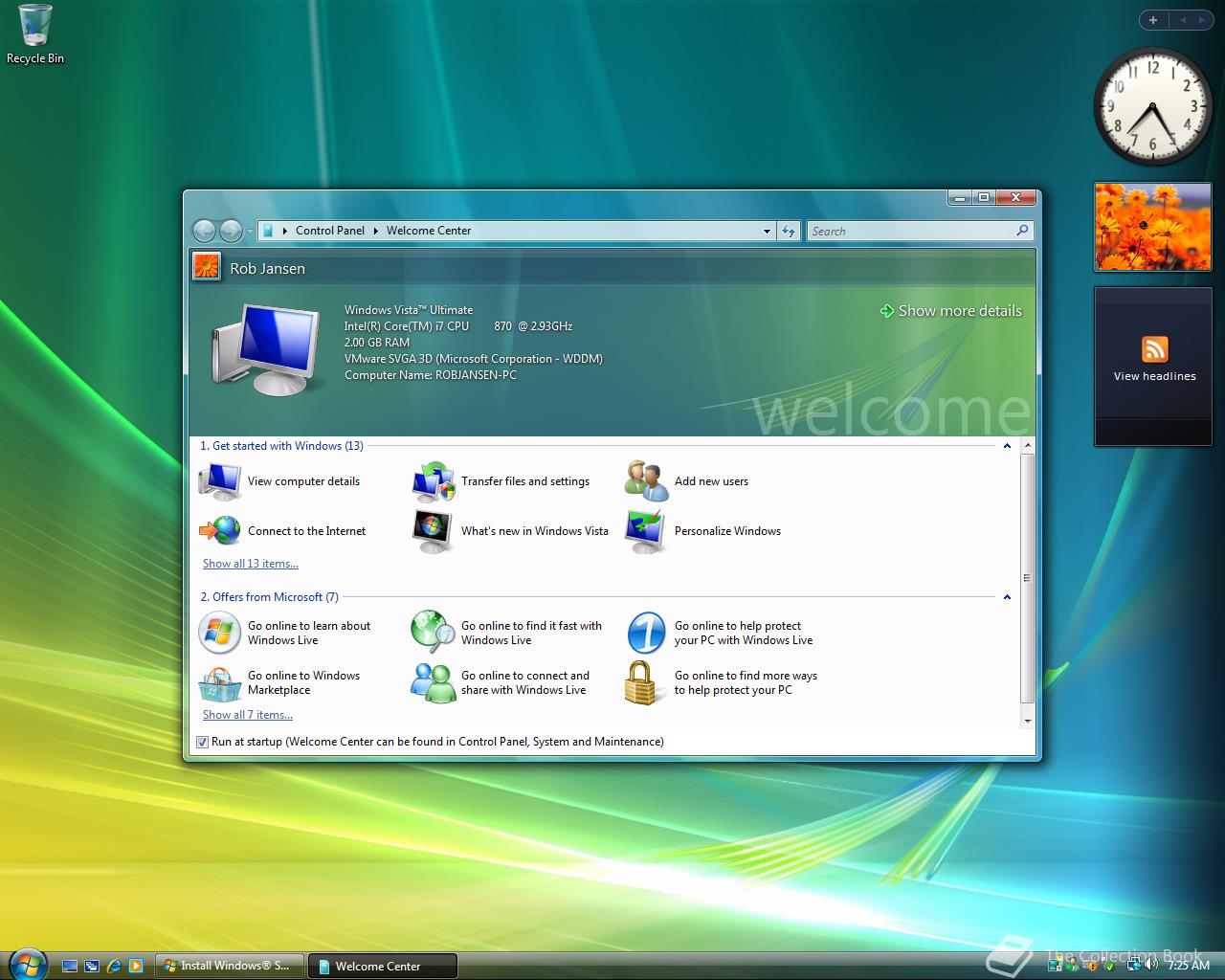Image resolution: width=1225 pixels, height=980 pixels.
Task: Click the green checkmark tray icon
Action: pyautogui.click(x=1110, y=965)
